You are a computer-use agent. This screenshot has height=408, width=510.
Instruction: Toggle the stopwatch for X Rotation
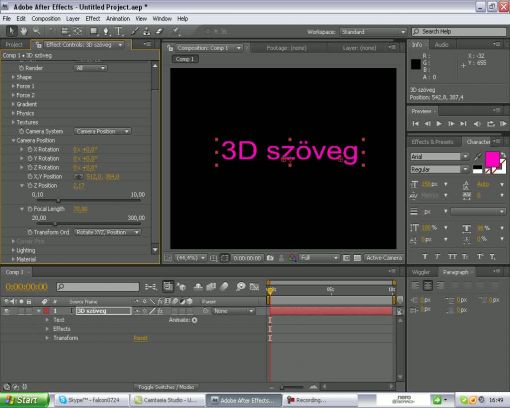click(30, 149)
